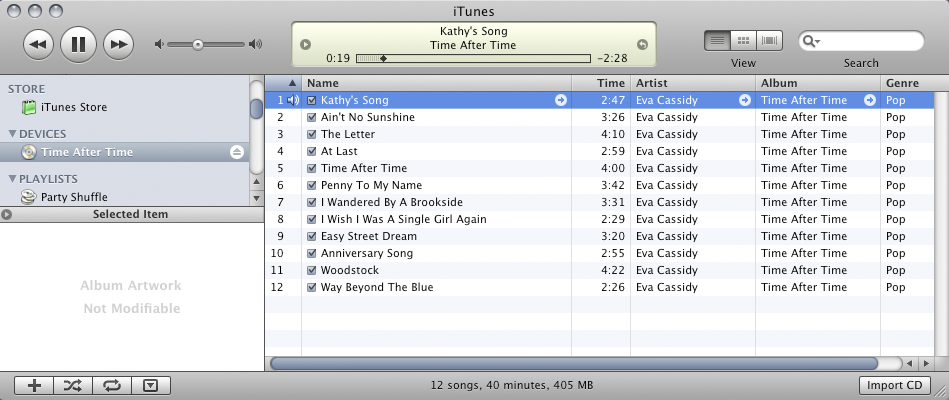This screenshot has height=400, width=949.
Task: Go back to the previous track
Action: [37, 44]
